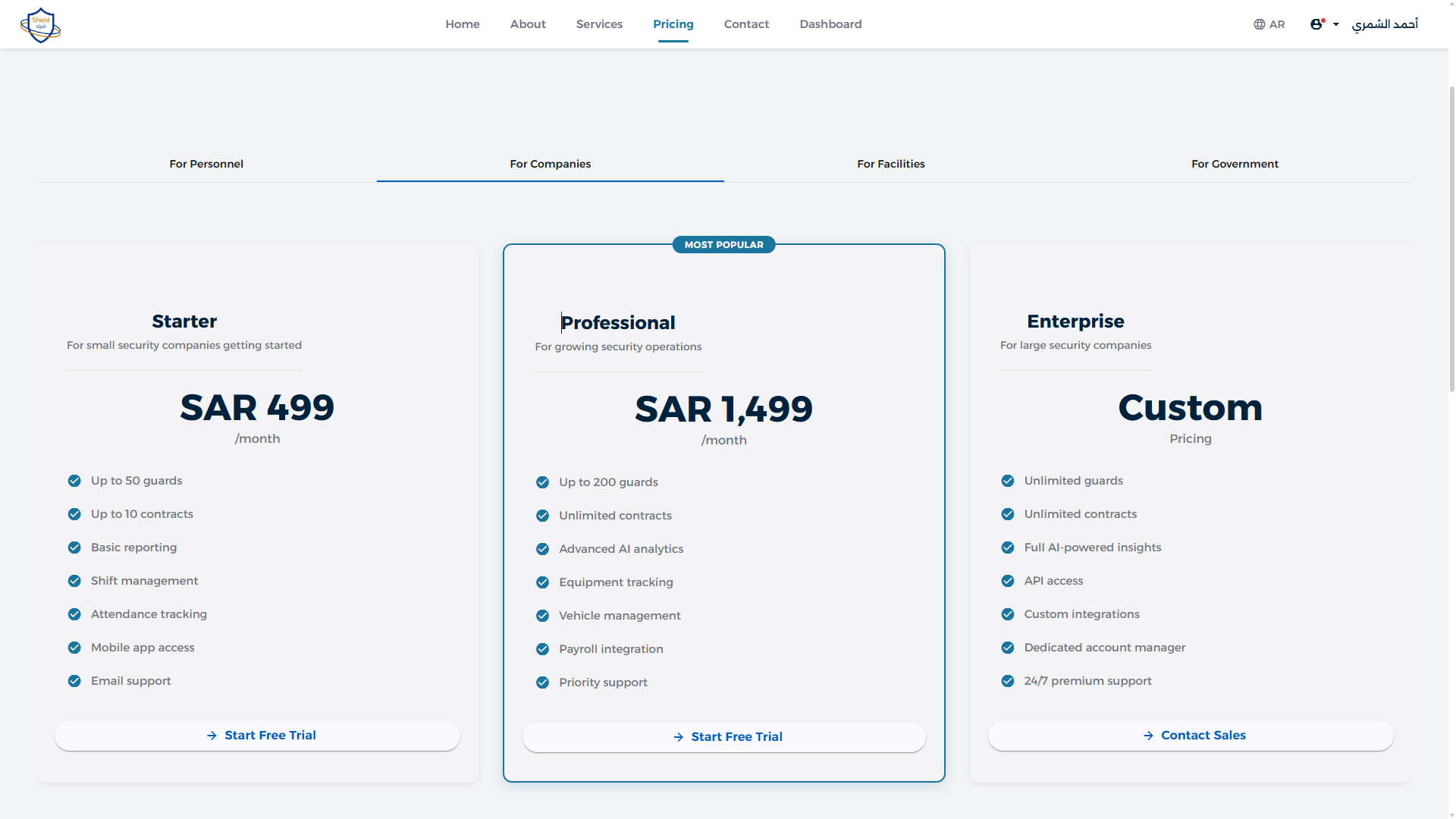Switch to the For Facilities tab
The width and height of the screenshot is (1456, 819).
point(891,164)
